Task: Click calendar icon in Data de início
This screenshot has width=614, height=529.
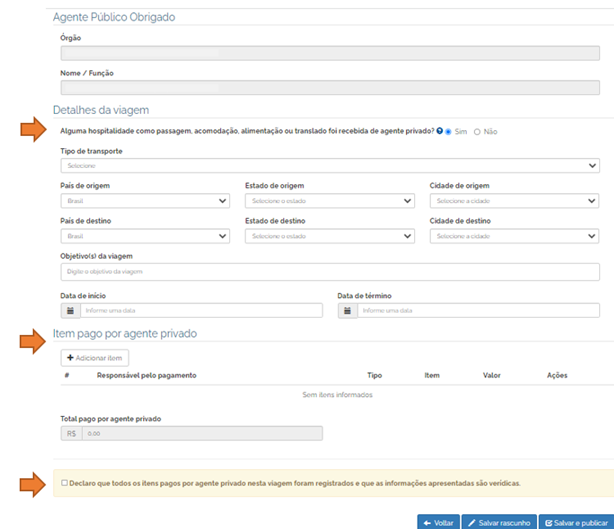Action: click(70, 311)
